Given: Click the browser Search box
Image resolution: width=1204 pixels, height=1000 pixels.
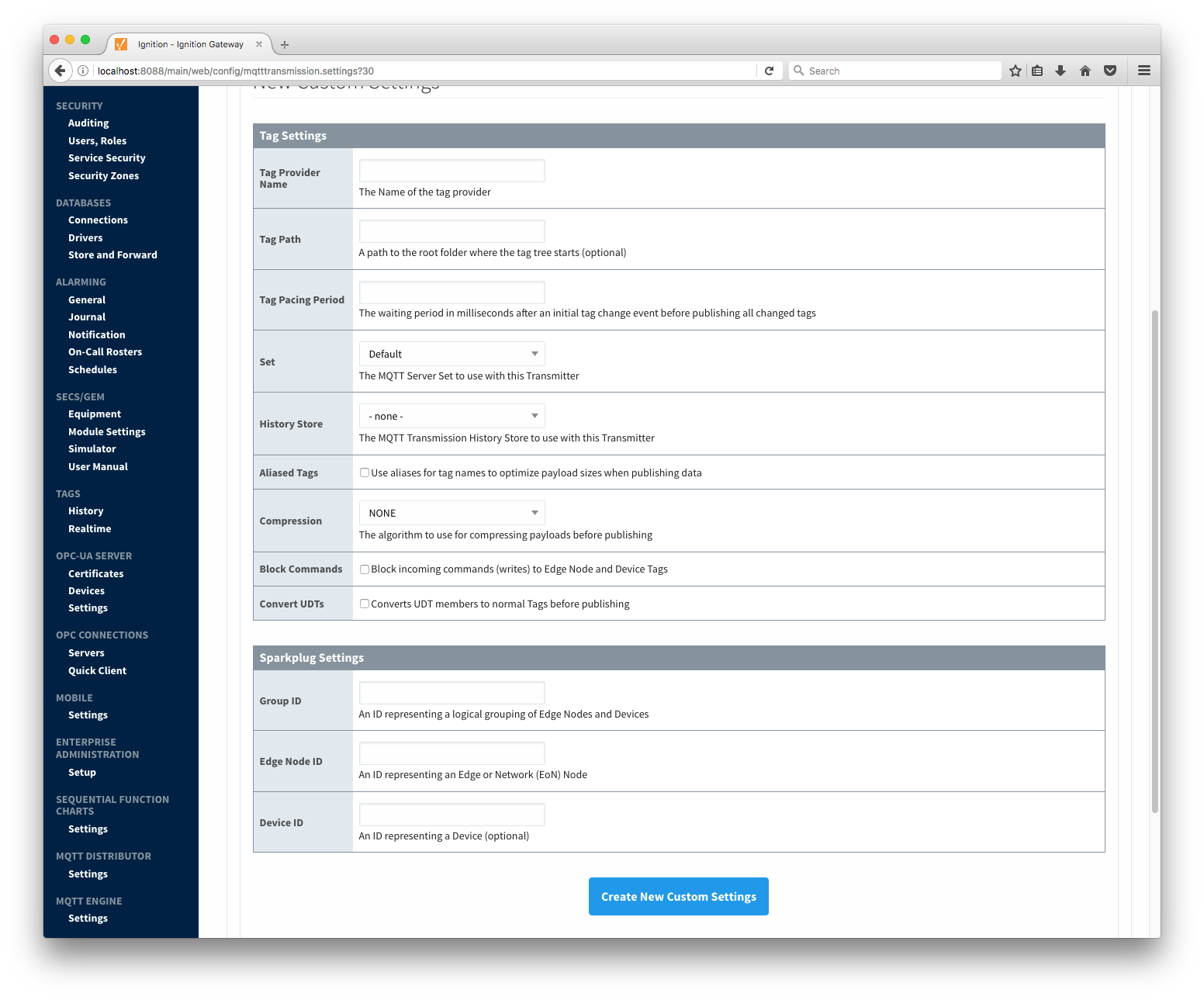Looking at the screenshot, I should coord(895,71).
